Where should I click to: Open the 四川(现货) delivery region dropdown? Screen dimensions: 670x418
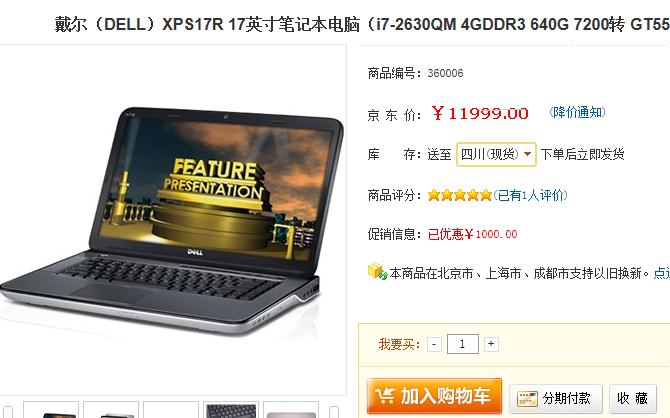tap(496, 154)
